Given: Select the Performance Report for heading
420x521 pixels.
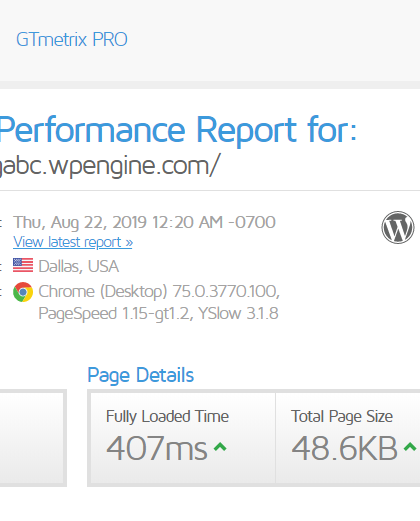Looking at the screenshot, I should 178,131.
